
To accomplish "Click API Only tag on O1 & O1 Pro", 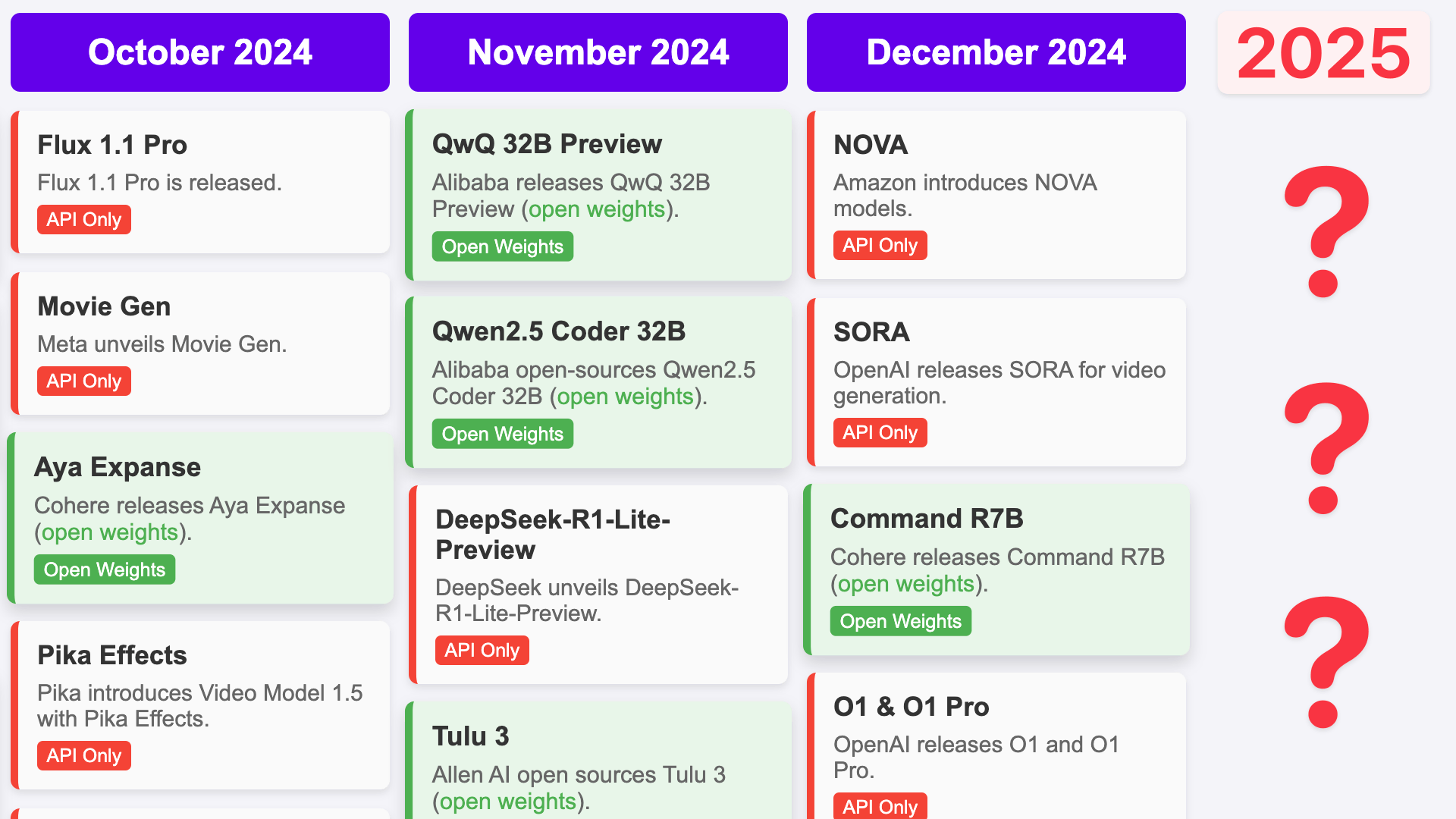I will pyautogui.click(x=880, y=806).
